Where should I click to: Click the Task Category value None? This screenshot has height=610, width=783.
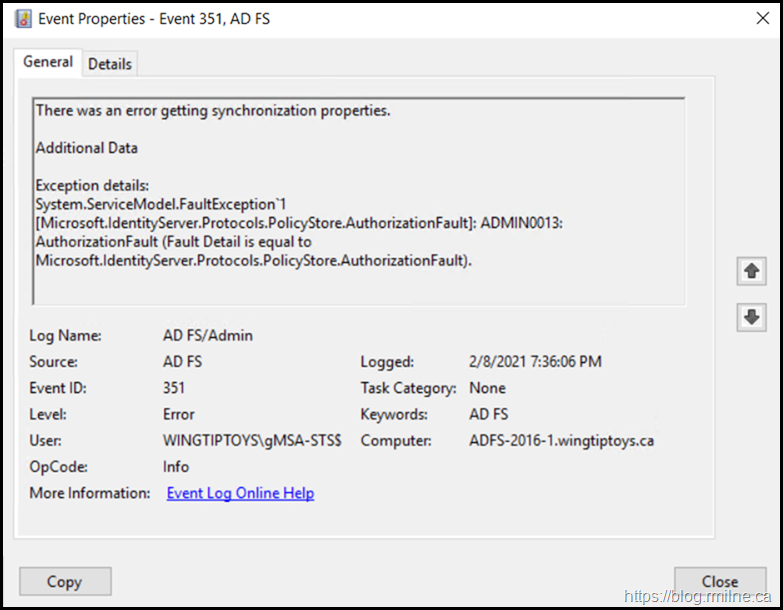coord(487,388)
